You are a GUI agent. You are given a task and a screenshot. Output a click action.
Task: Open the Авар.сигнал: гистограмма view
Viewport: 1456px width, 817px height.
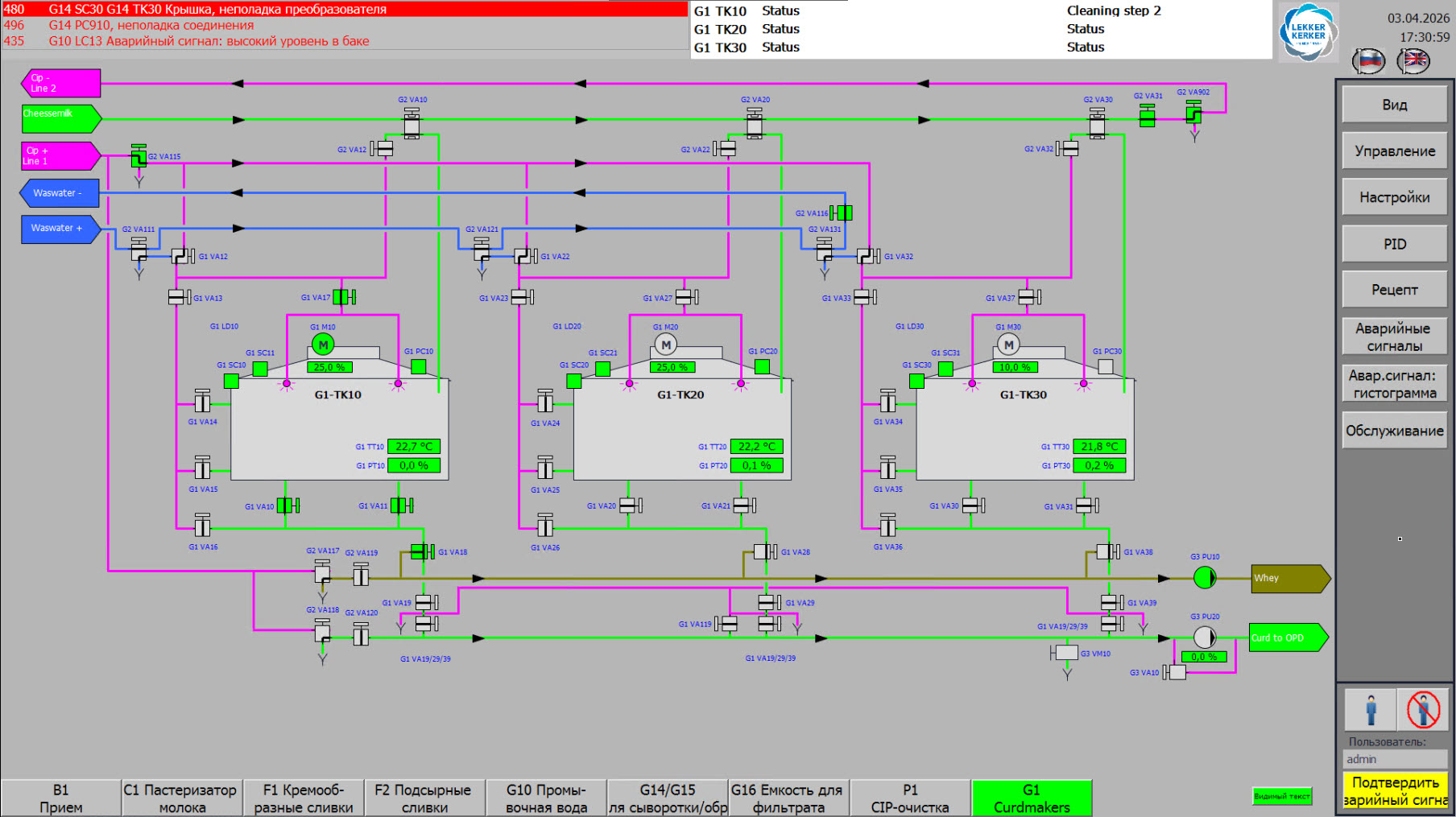(x=1395, y=384)
